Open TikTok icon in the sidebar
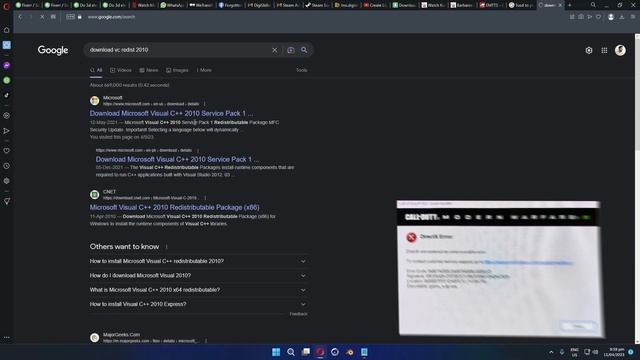This screenshot has height=360, width=640. [7, 95]
